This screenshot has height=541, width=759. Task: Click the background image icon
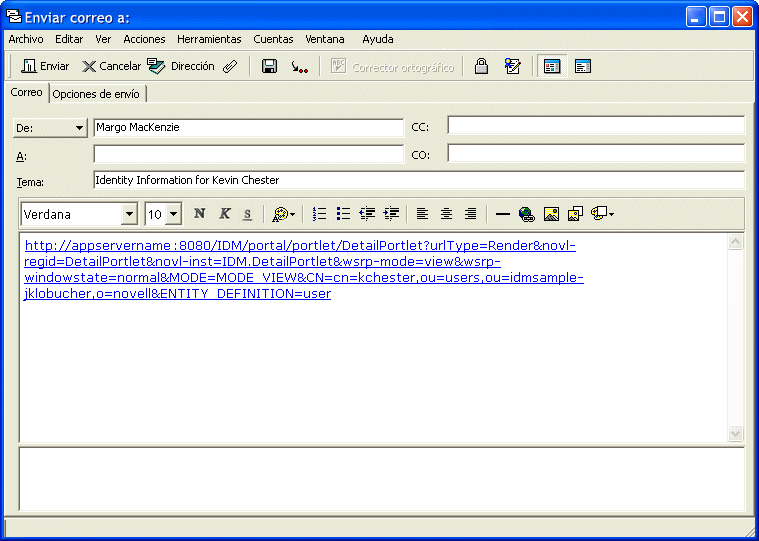575,214
